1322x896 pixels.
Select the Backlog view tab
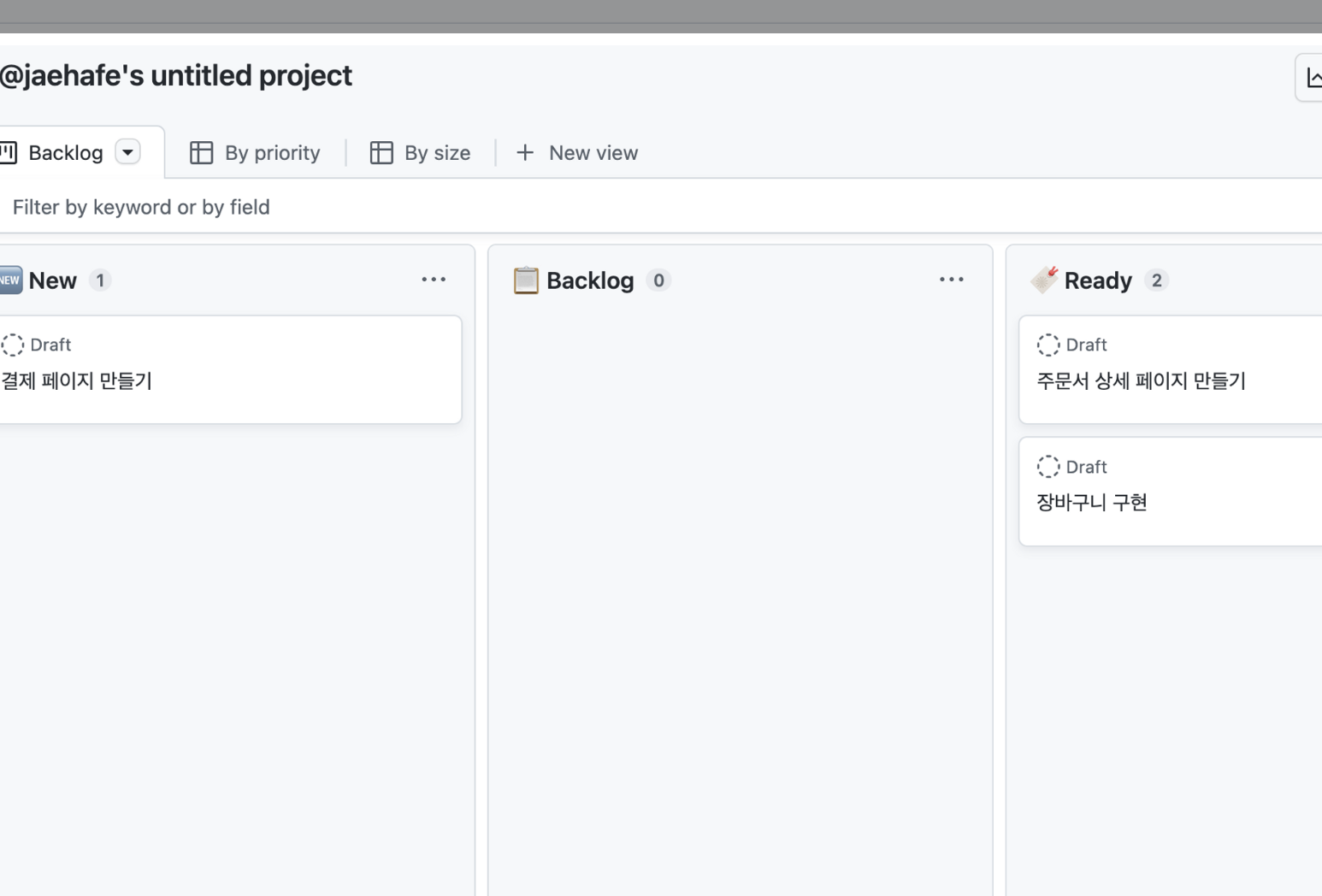tap(65, 153)
